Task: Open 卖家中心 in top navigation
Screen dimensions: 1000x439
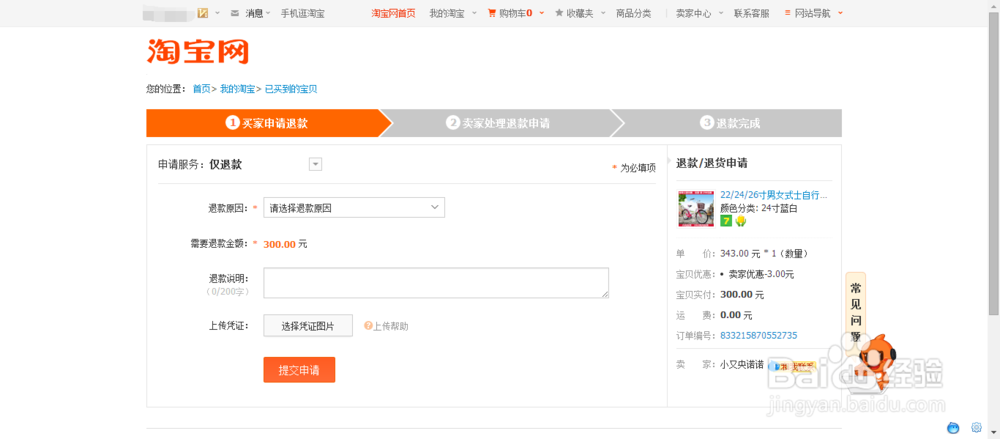Action: (x=693, y=13)
